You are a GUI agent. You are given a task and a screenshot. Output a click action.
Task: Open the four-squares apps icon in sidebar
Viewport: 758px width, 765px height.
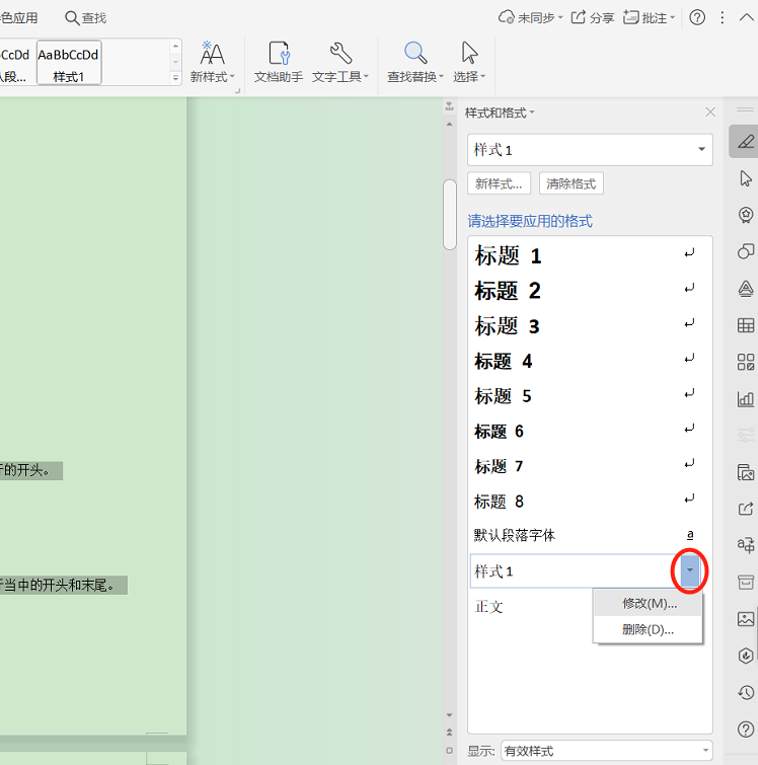745,362
